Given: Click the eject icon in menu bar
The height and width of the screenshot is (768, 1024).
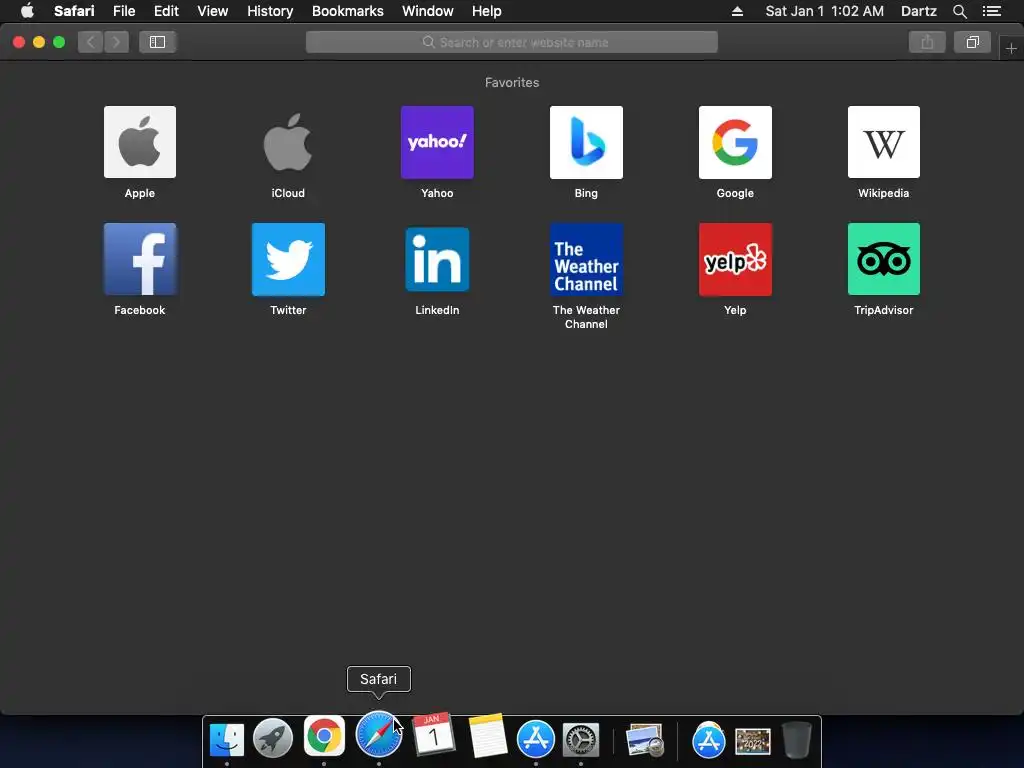Looking at the screenshot, I should (x=737, y=11).
